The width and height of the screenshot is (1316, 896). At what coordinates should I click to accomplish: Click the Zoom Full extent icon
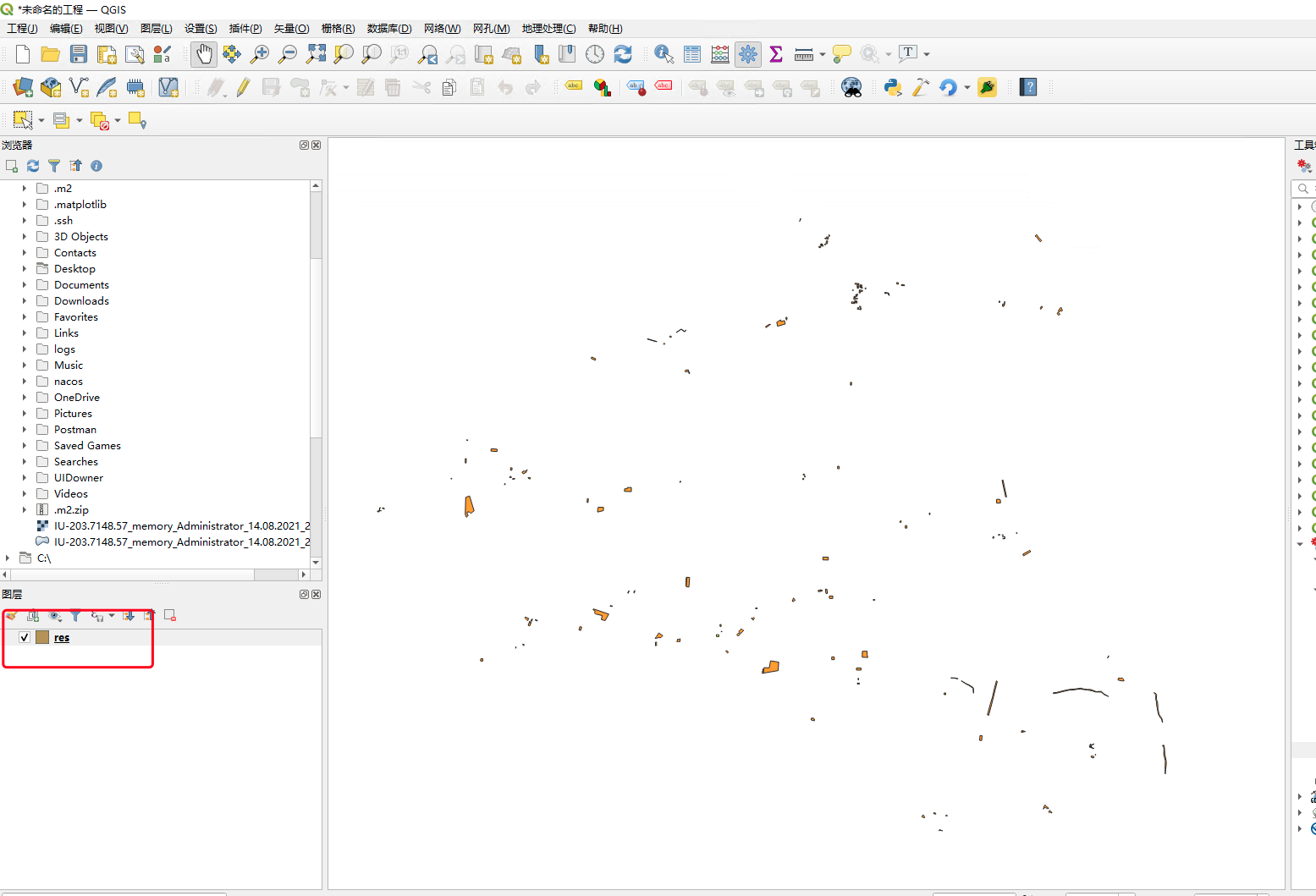tap(316, 55)
